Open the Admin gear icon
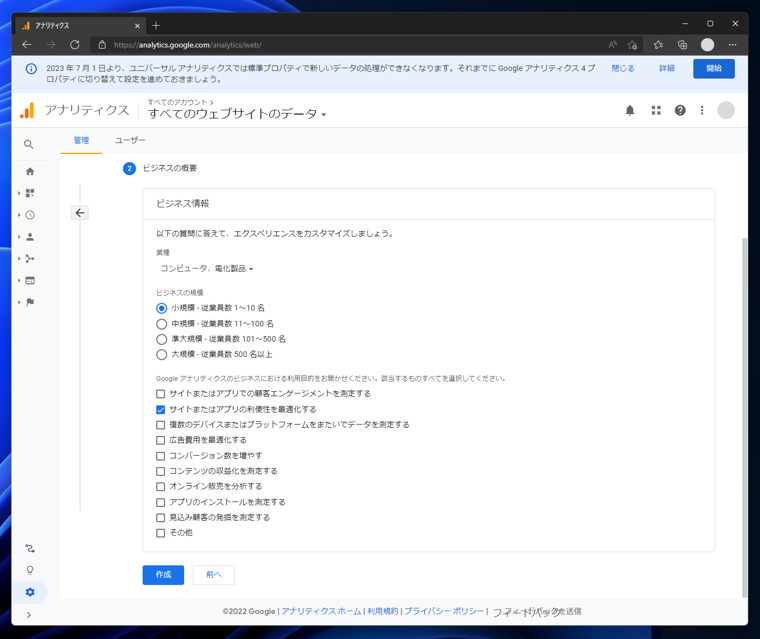 coord(30,592)
